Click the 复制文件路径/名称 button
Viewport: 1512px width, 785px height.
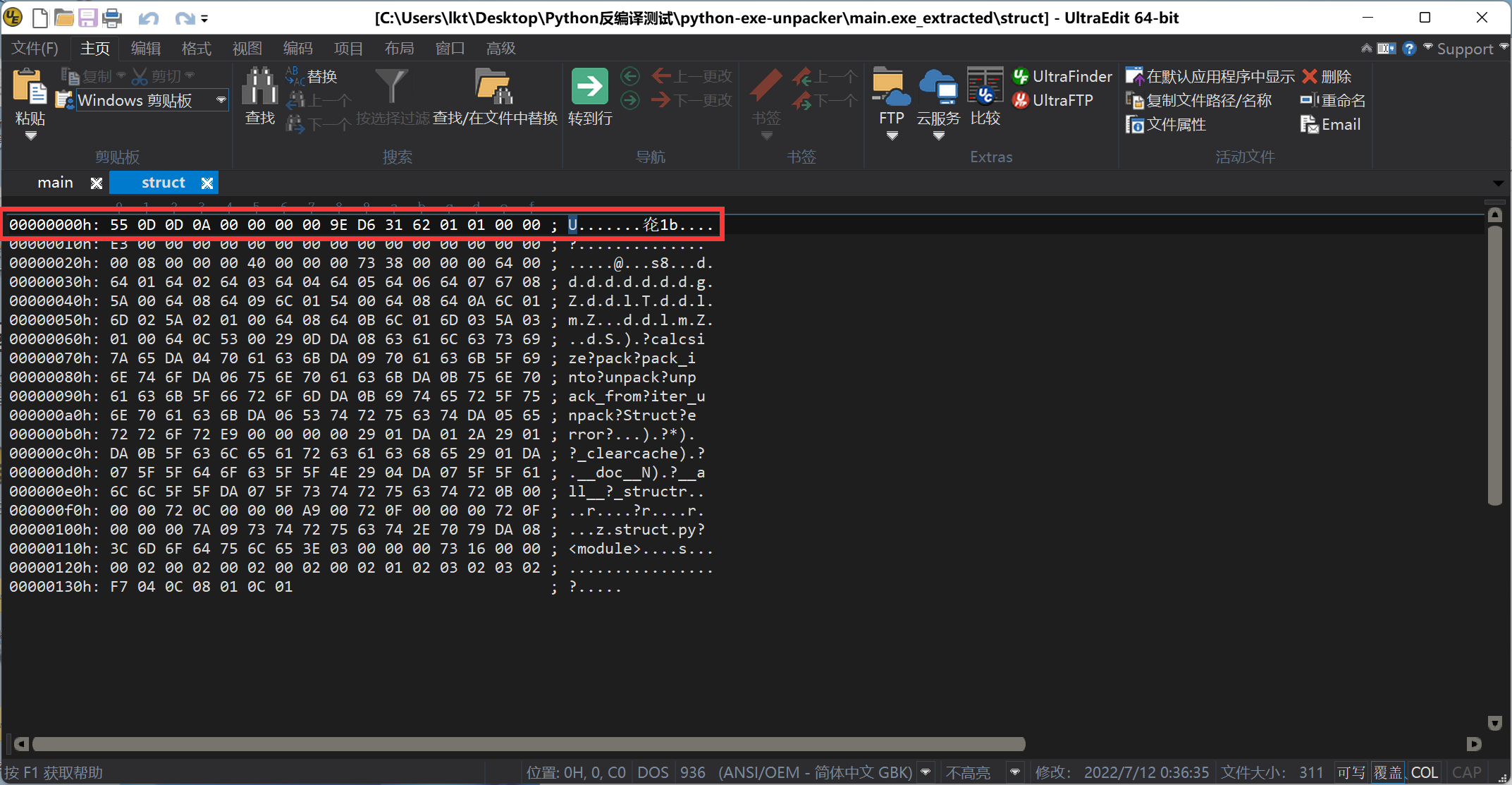(1198, 99)
